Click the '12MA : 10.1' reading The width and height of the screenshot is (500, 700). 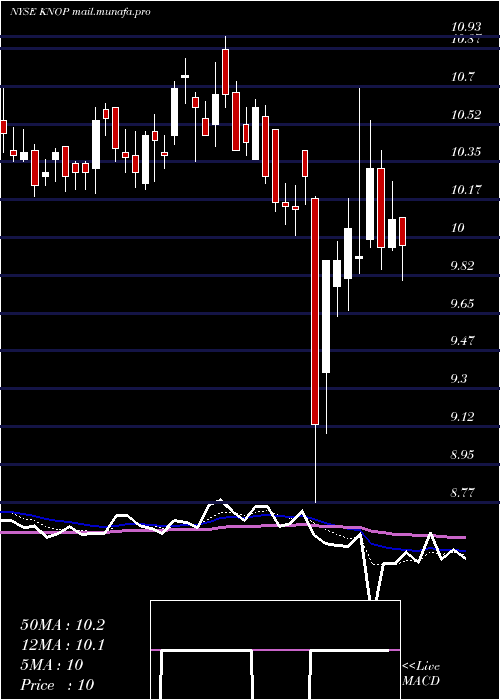[x=62, y=645]
